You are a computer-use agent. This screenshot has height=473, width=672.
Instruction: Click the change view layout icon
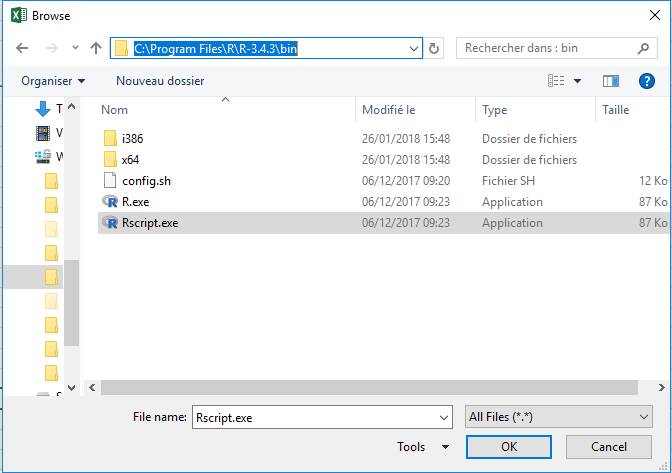click(556, 81)
